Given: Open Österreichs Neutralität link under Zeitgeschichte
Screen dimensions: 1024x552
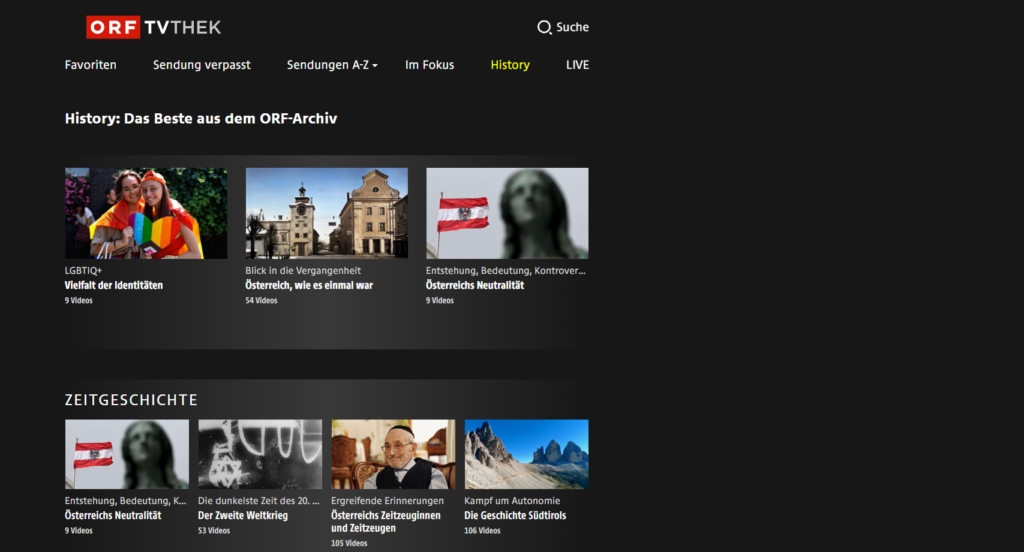Looking at the screenshot, I should click(113, 515).
